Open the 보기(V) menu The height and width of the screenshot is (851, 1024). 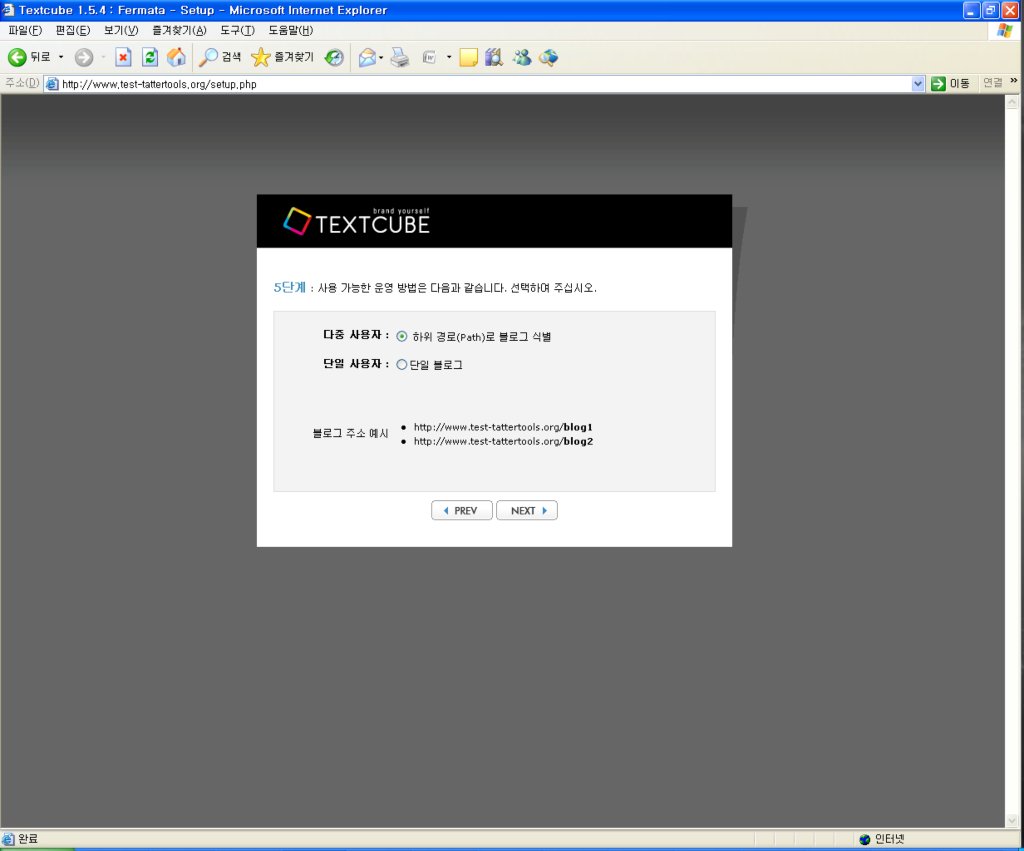[x=121, y=30]
